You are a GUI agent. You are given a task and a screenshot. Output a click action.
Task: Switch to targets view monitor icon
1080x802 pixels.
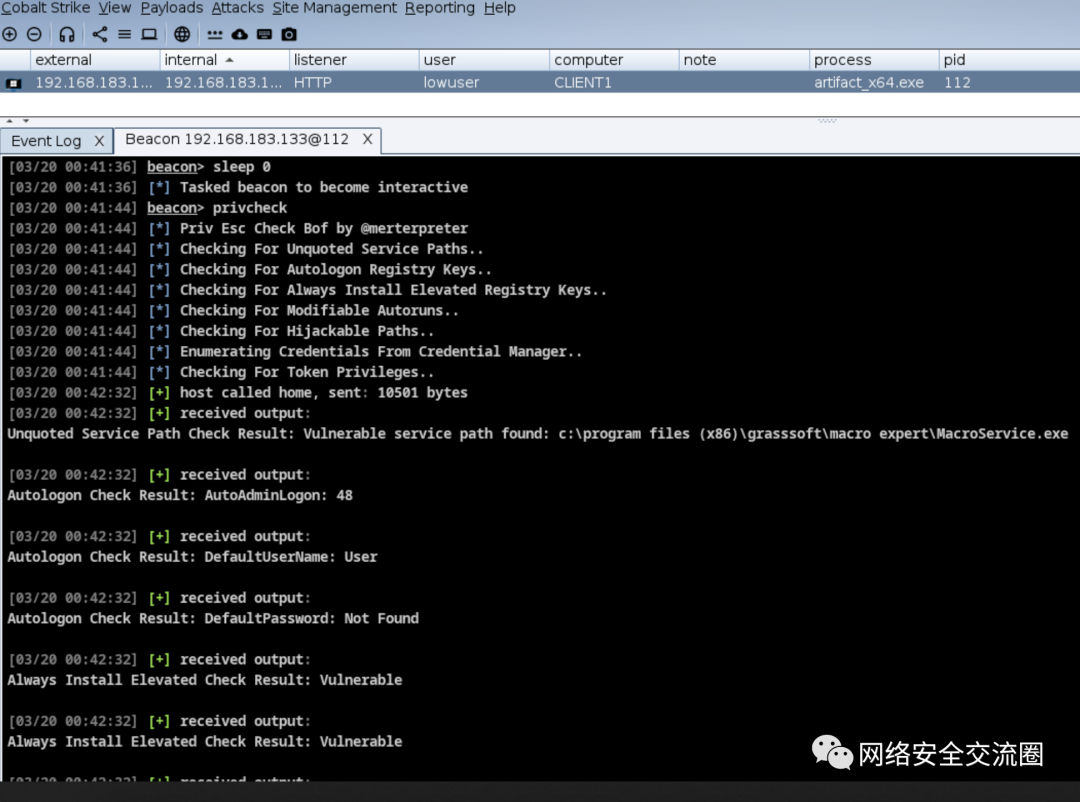[x=149, y=34]
